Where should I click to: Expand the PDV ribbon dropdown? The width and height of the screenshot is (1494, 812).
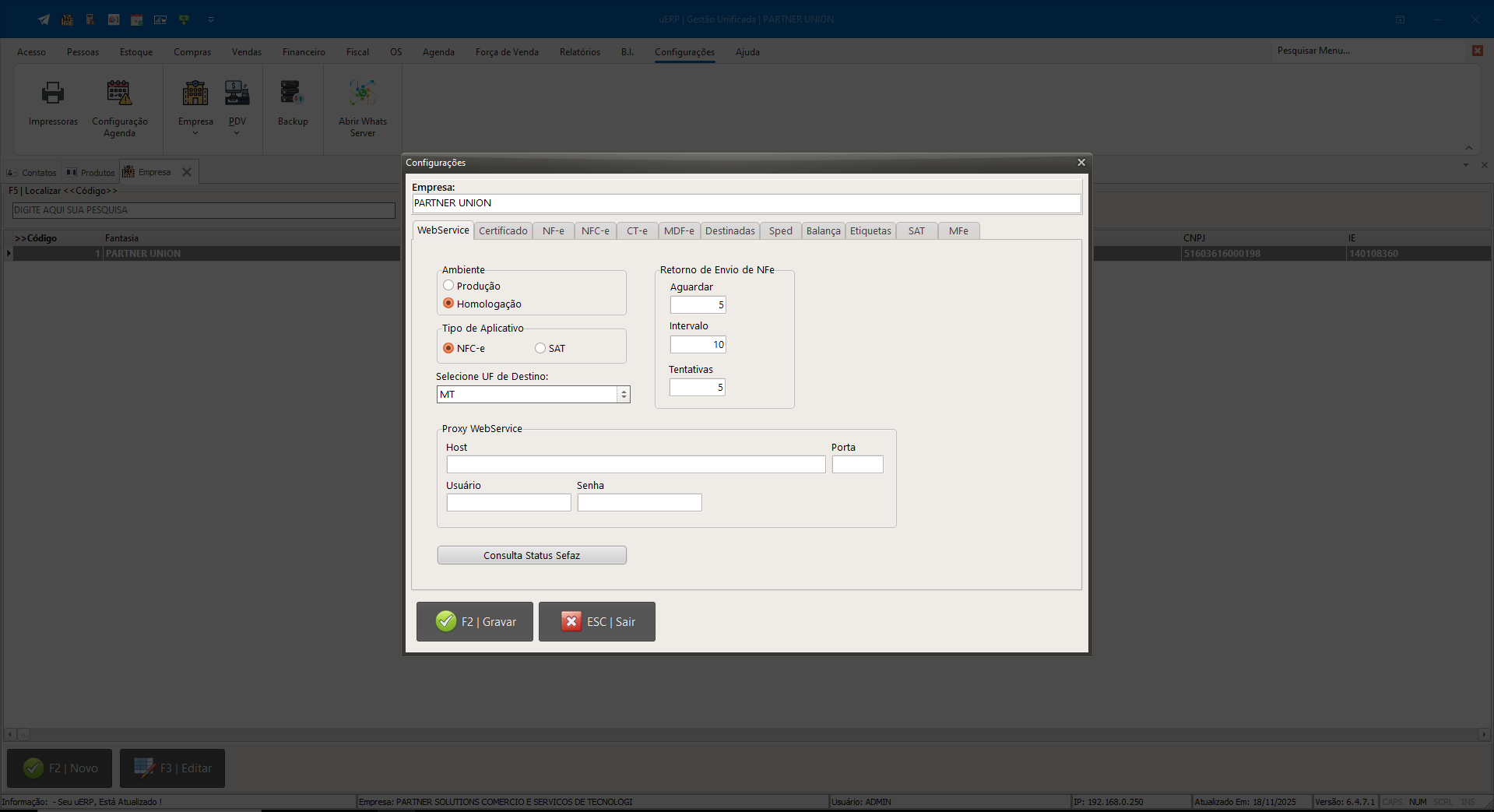click(237, 133)
